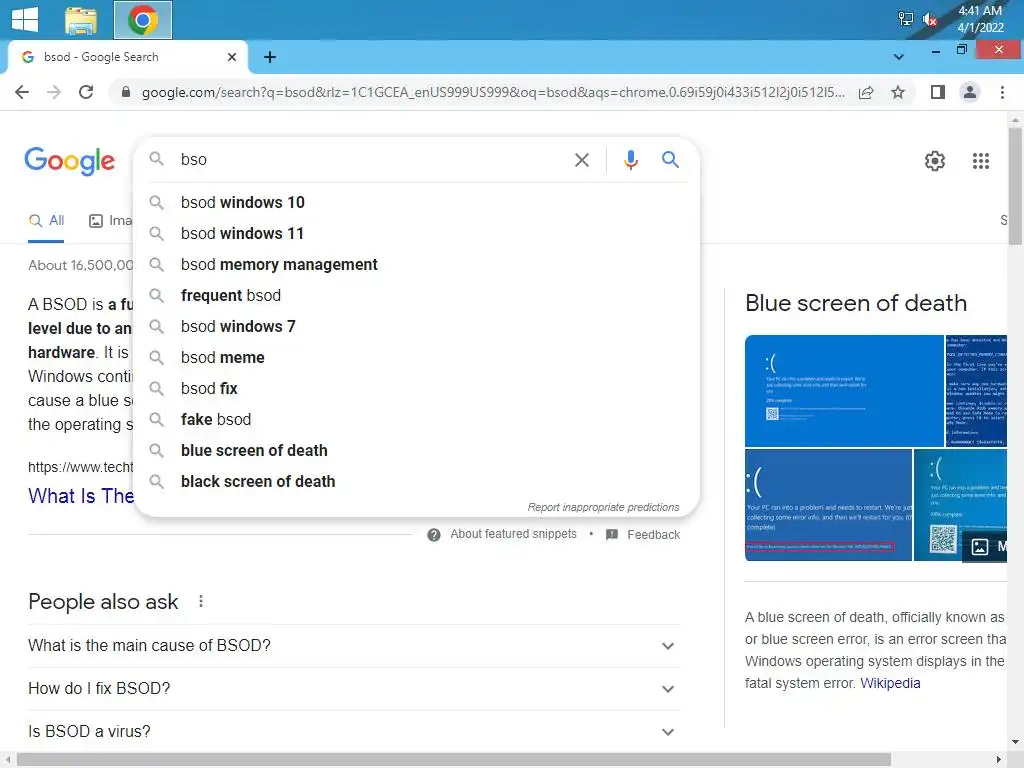Click the forward navigation arrow
Image resolution: width=1024 pixels, height=768 pixels.
point(54,92)
